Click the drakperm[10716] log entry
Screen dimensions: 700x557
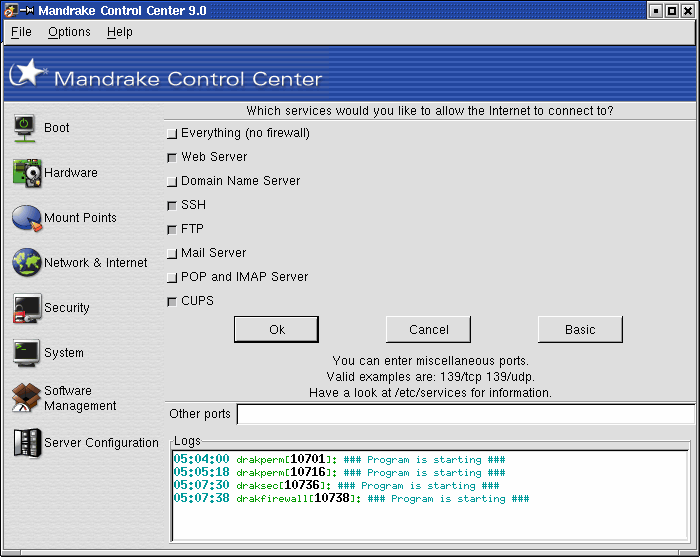339,472
